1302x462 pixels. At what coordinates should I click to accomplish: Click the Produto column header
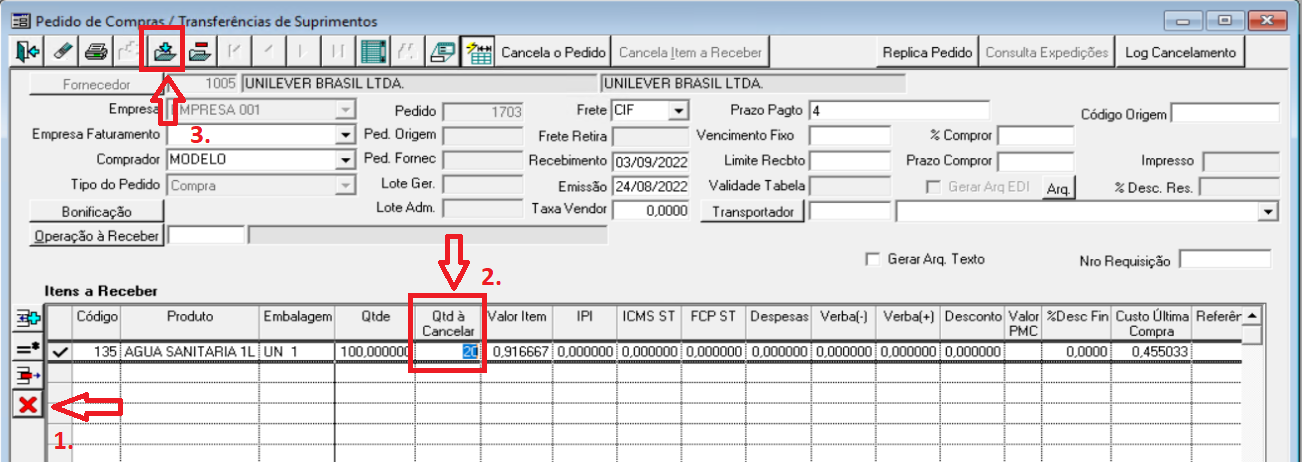click(x=190, y=323)
